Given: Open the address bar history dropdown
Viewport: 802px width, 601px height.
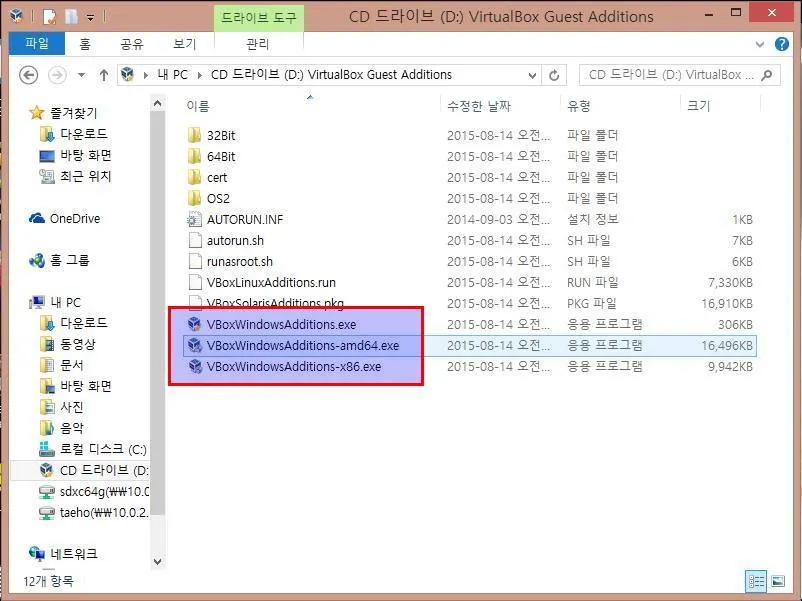Looking at the screenshot, I should pyautogui.click(x=530, y=75).
